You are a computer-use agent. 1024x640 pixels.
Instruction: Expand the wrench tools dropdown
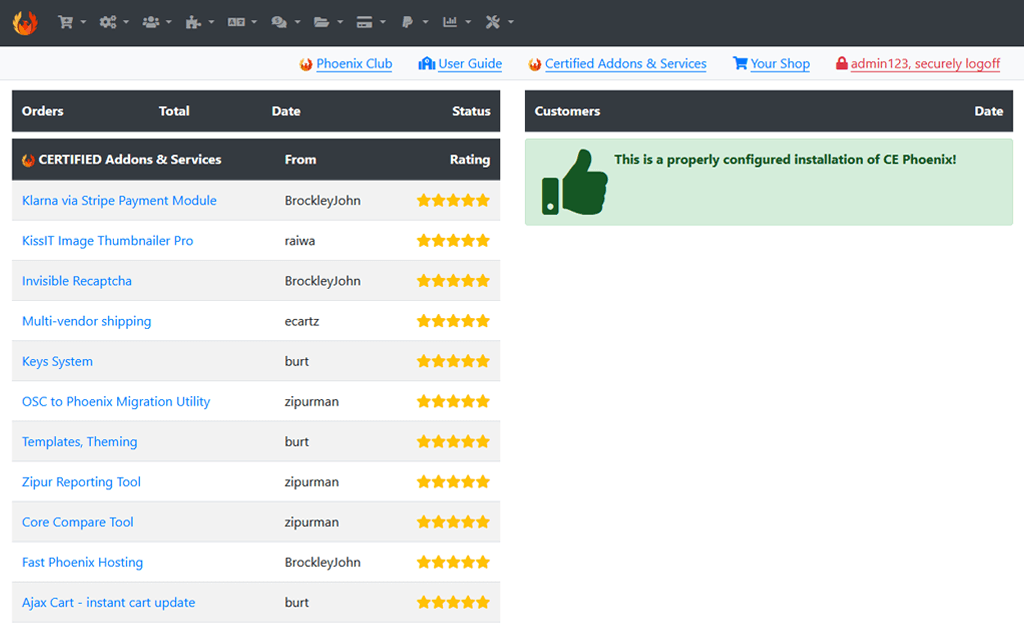click(498, 22)
